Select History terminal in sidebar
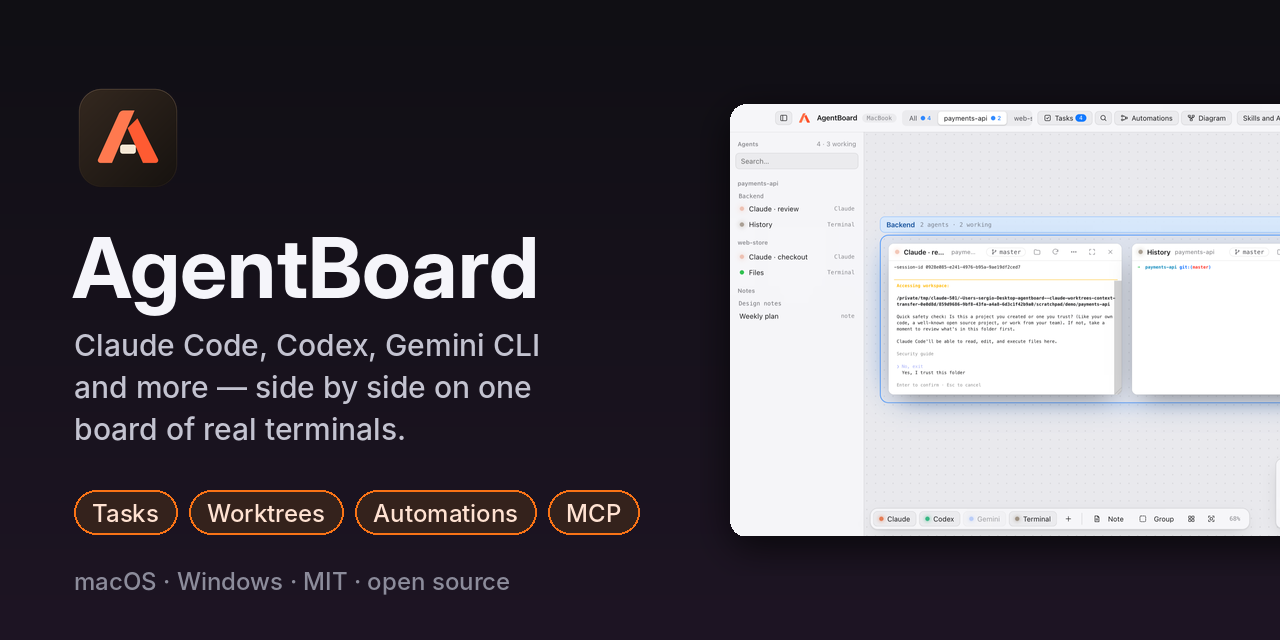Screen dimensions: 1280x640 (797, 225)
